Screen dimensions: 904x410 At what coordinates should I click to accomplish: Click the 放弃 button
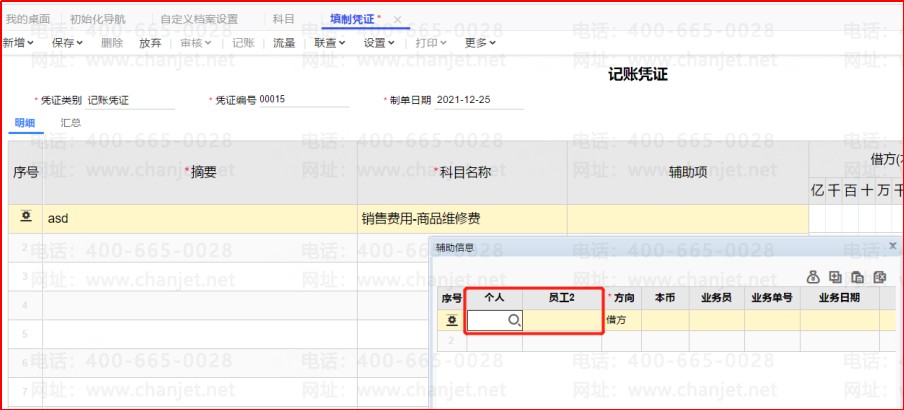click(150, 43)
